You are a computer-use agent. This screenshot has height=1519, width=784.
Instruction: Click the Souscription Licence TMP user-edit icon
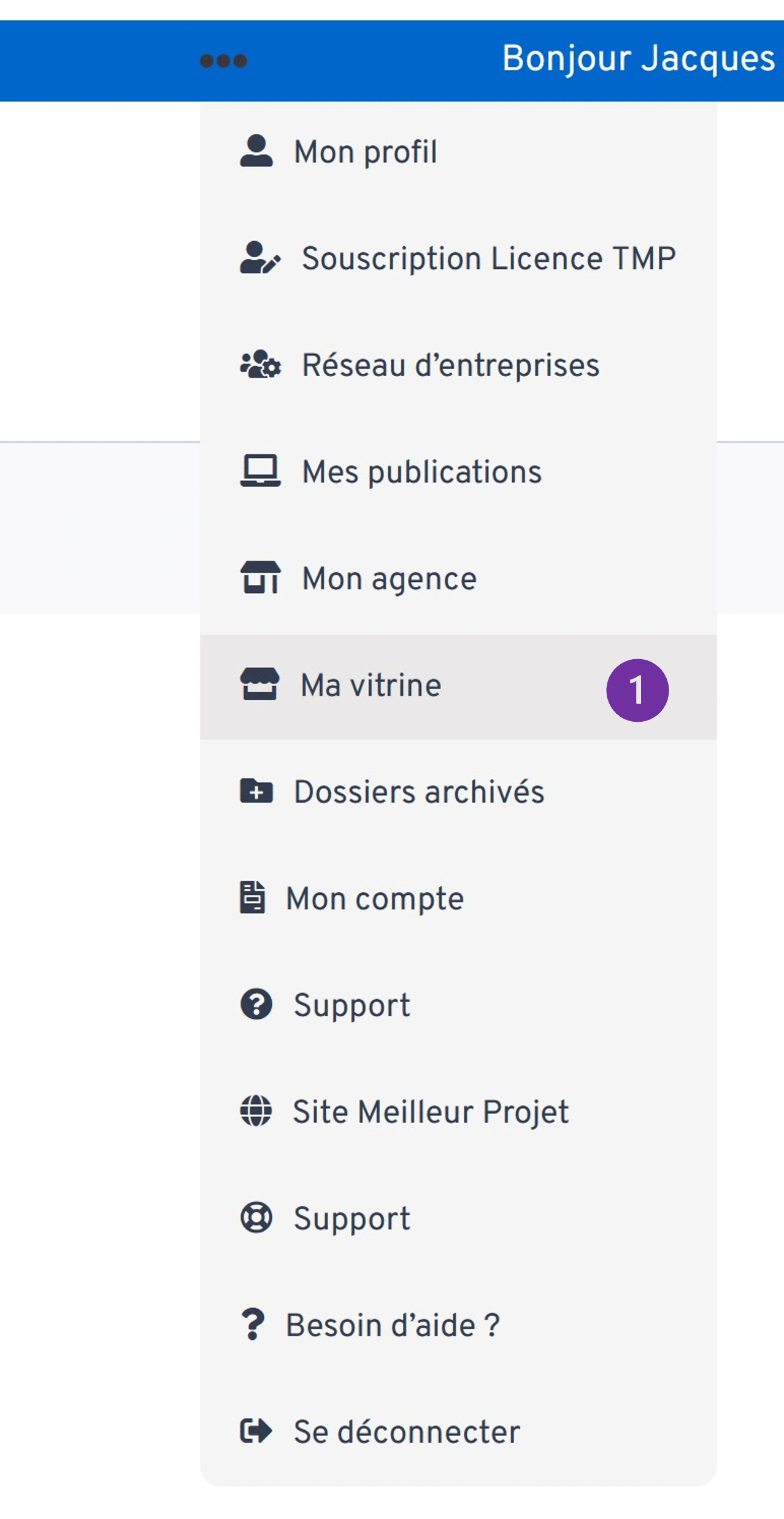[259, 258]
